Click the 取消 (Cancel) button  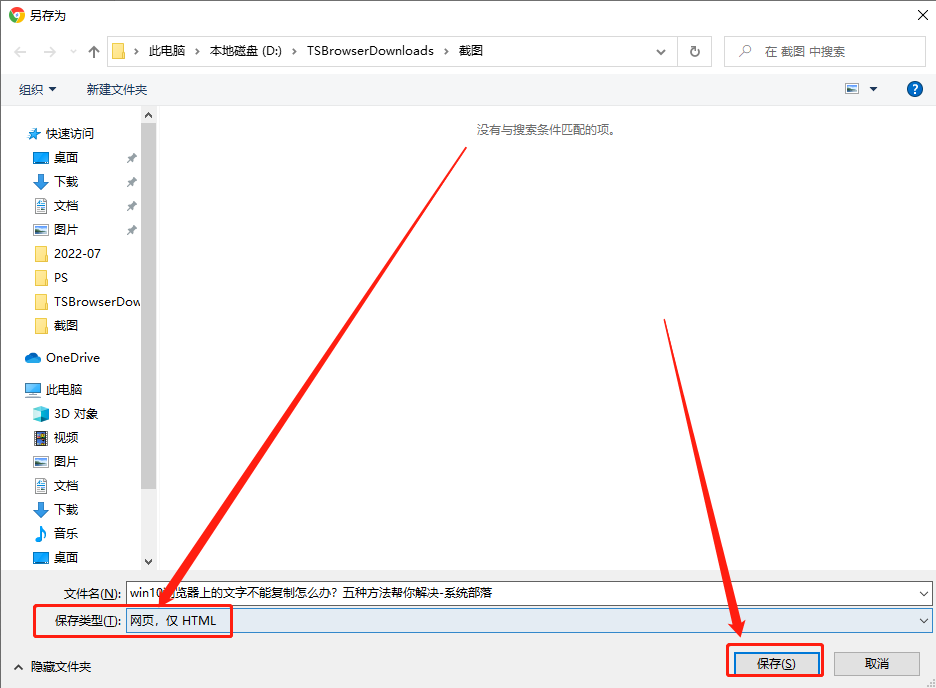[x=877, y=661]
